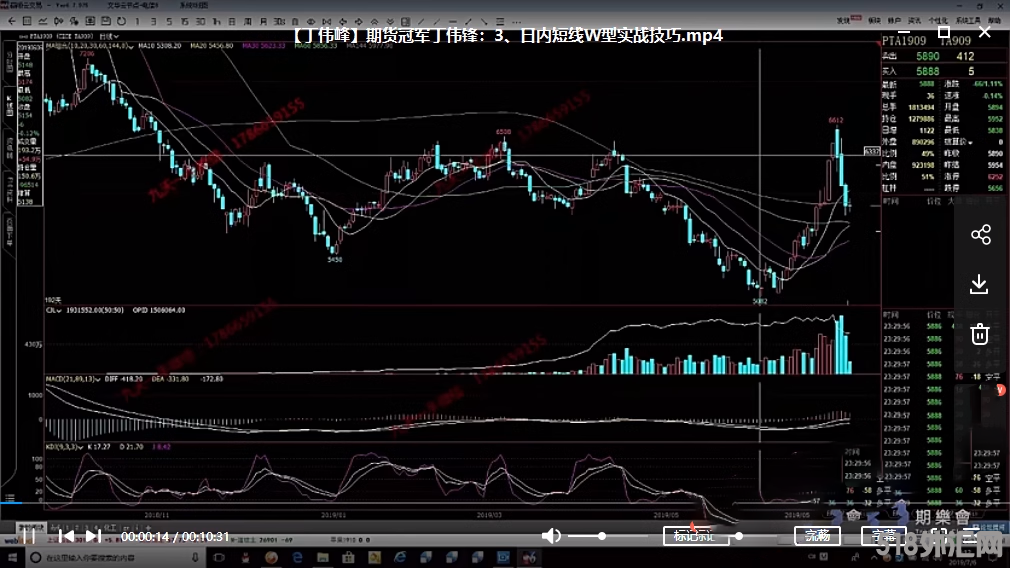Image resolution: width=1010 pixels, height=568 pixels.
Task: Pause the video playback
Action: click(x=29, y=536)
